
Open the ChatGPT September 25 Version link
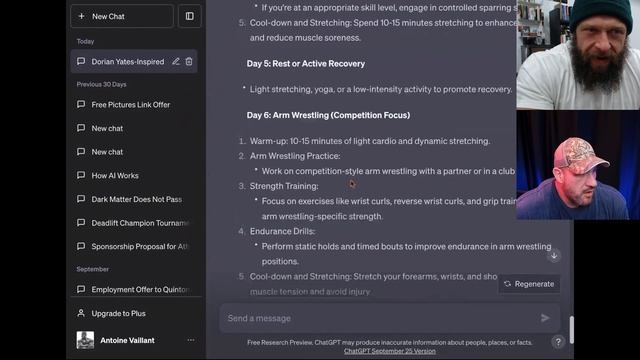(x=389, y=351)
